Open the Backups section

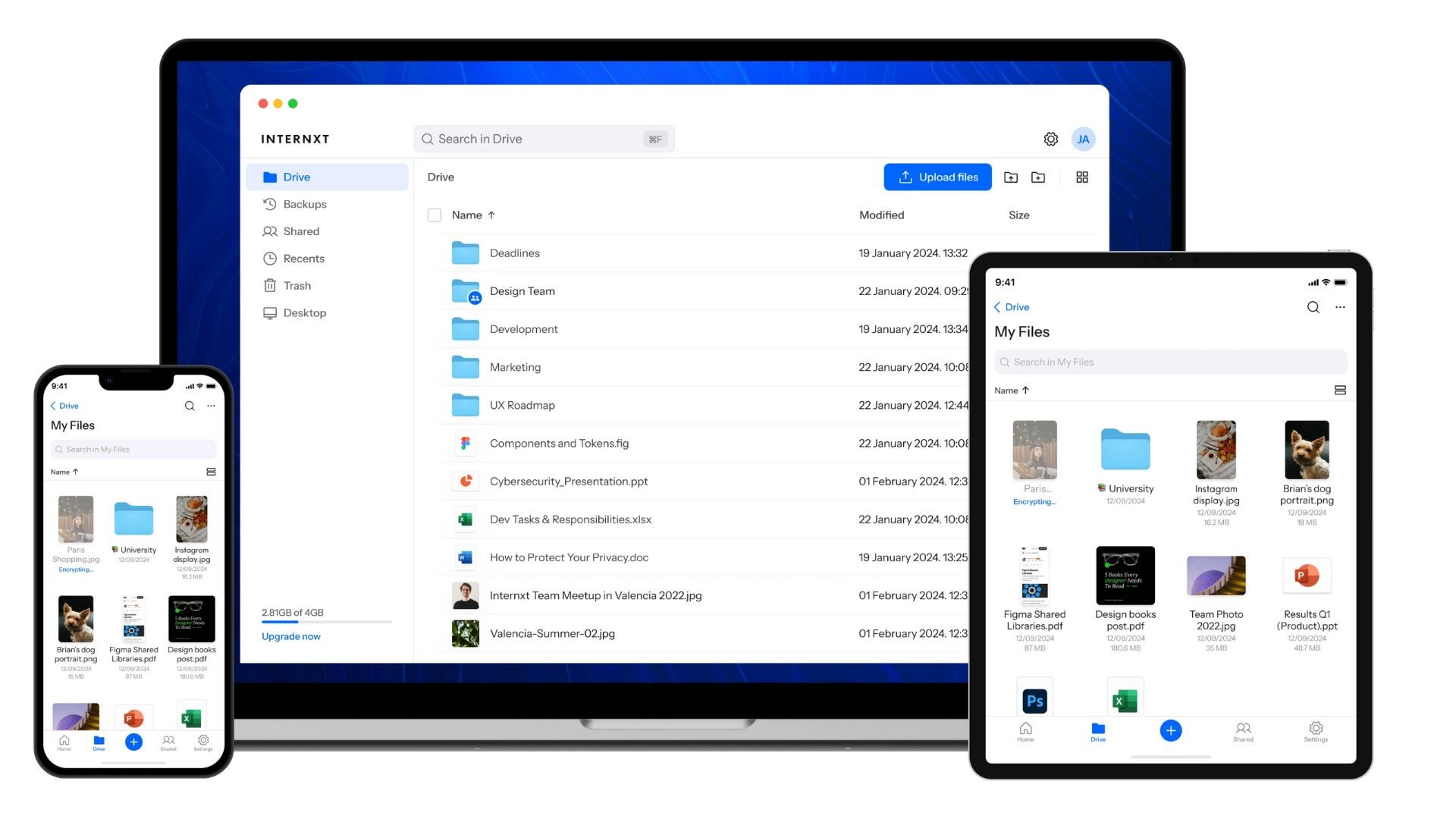304,204
